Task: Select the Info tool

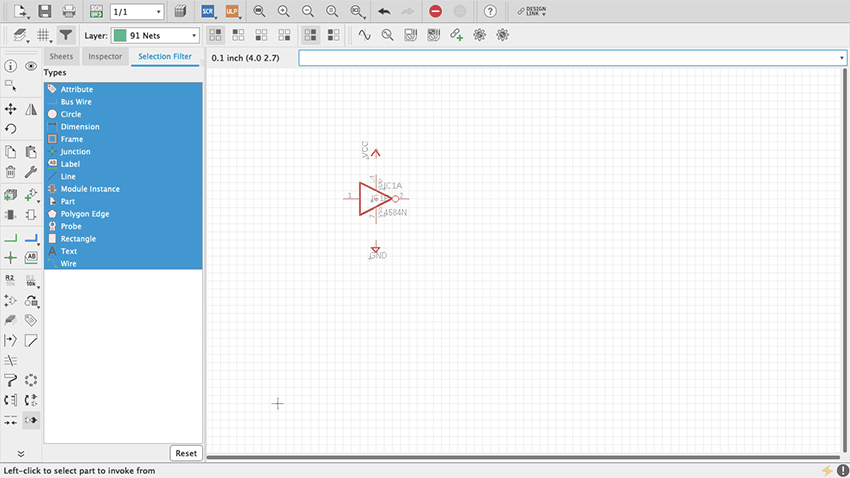Action: (10, 66)
